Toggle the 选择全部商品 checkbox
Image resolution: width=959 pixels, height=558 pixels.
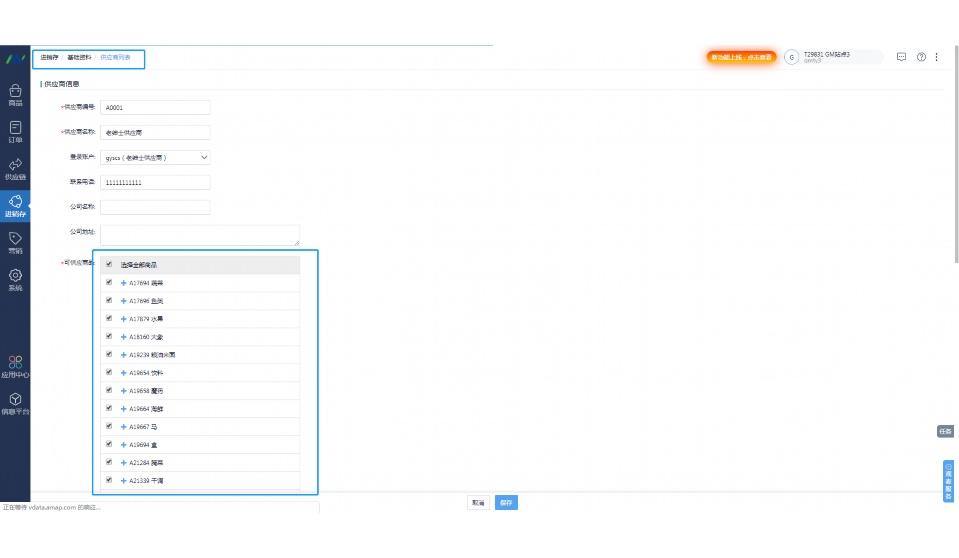[109, 265]
